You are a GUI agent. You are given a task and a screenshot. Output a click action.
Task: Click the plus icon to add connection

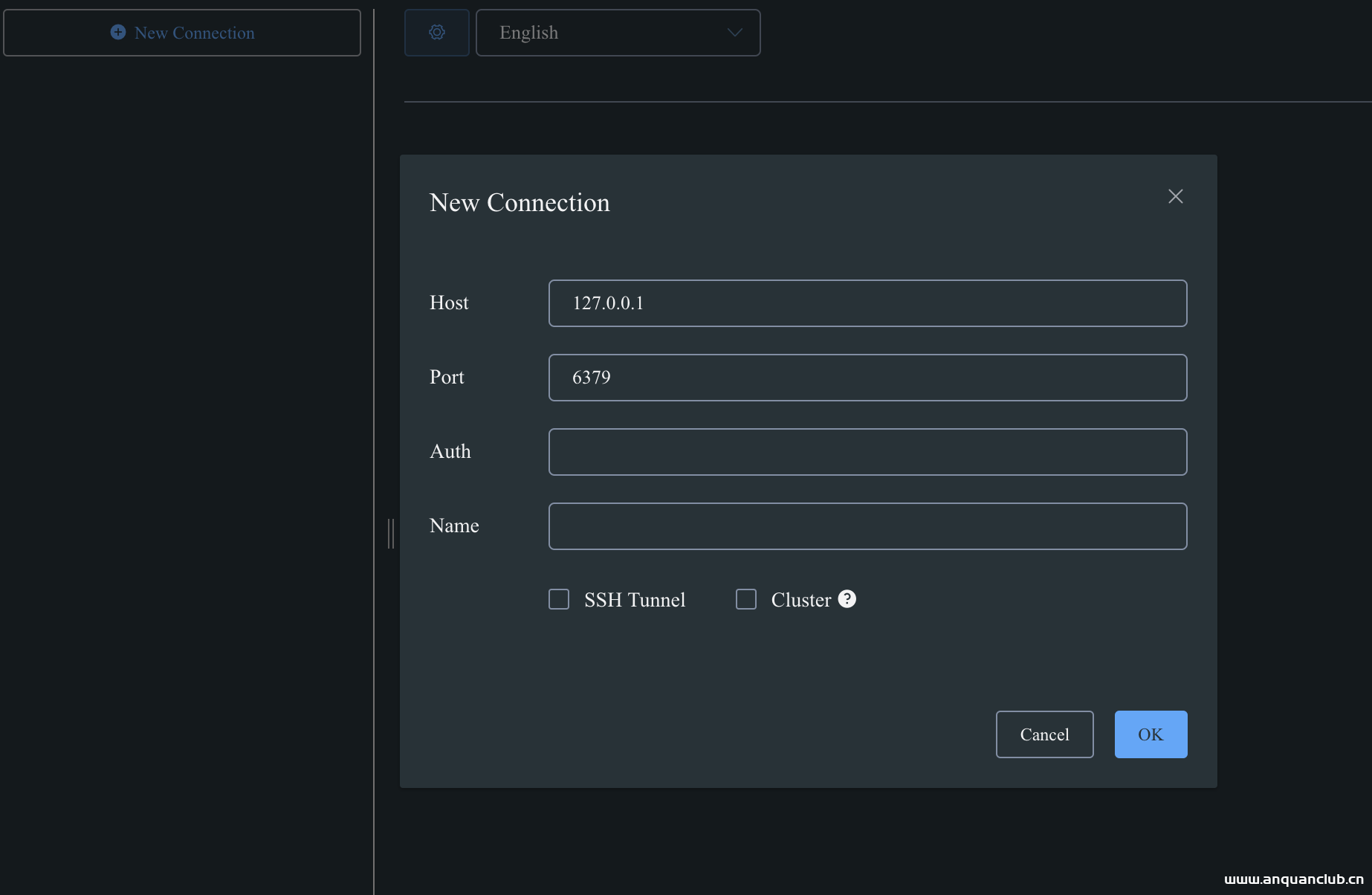pos(117,32)
